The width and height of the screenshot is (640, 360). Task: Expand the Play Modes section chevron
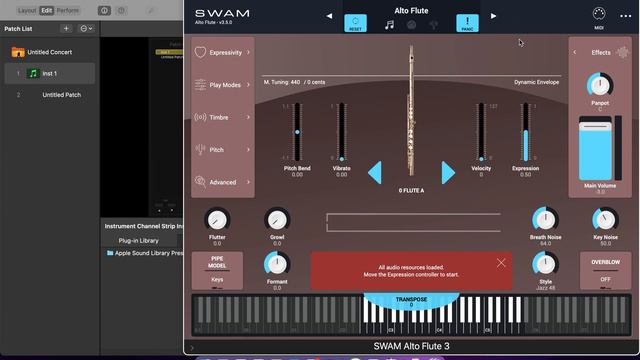(248, 85)
